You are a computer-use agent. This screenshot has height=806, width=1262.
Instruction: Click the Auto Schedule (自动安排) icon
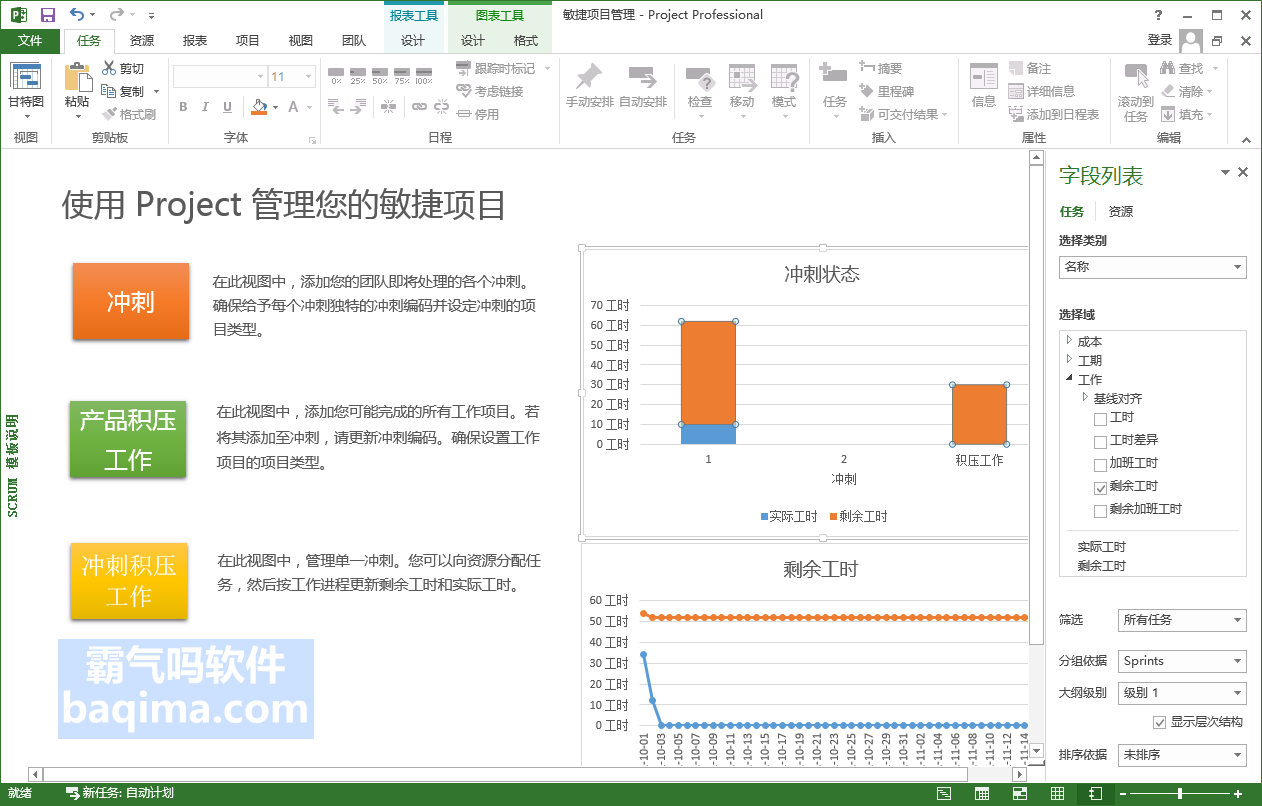pos(642,77)
